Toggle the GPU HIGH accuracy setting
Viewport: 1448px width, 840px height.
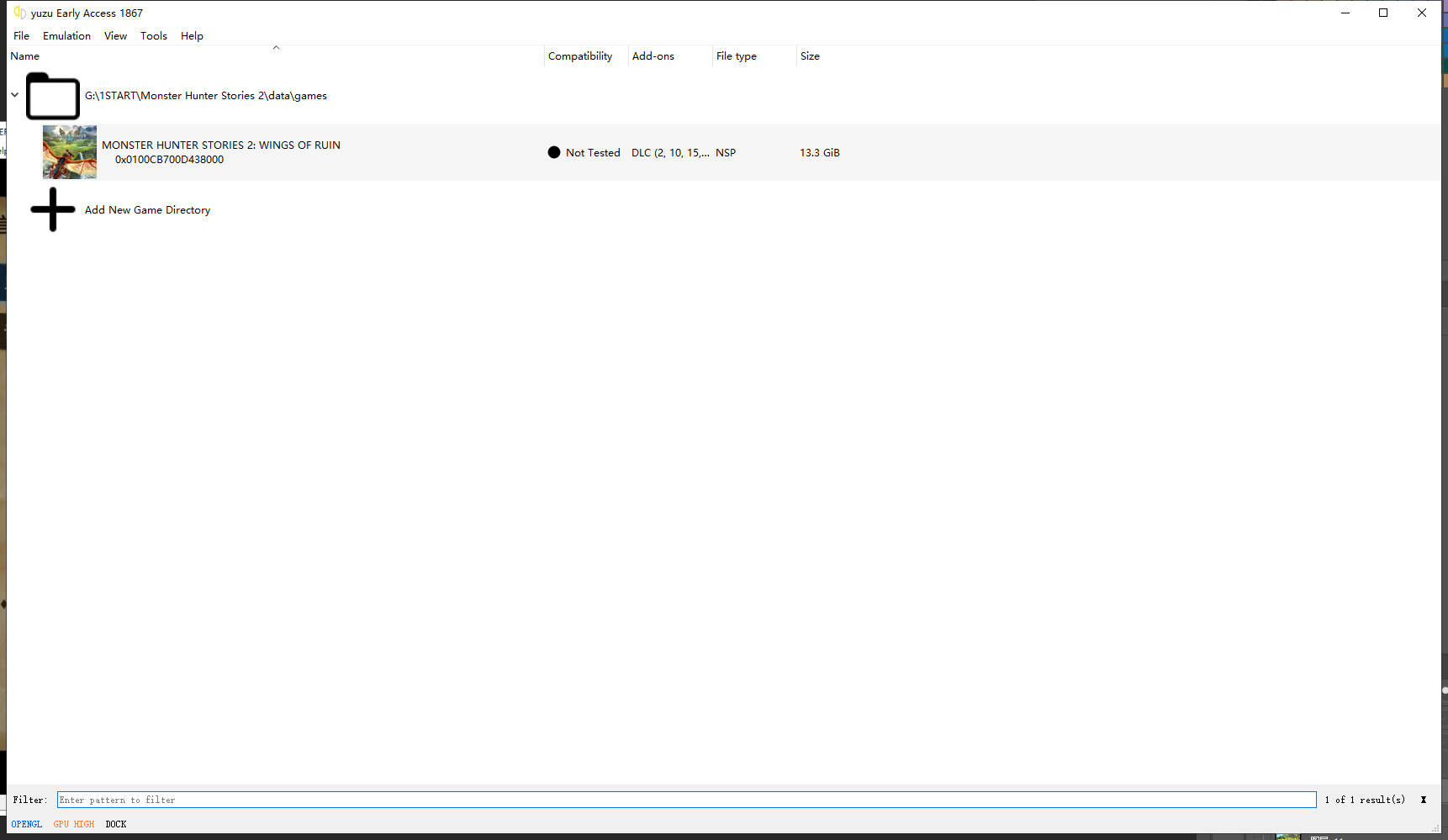click(x=74, y=824)
